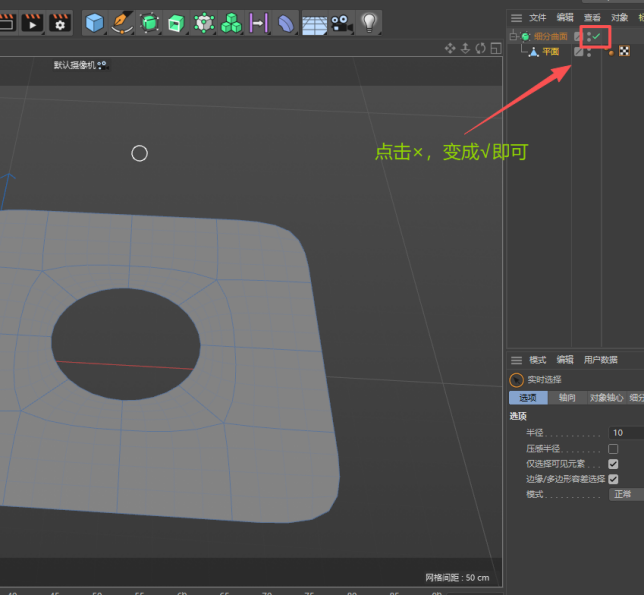
Task: Toggle the green checkmark enable on 细分曲面
Action: click(596, 37)
